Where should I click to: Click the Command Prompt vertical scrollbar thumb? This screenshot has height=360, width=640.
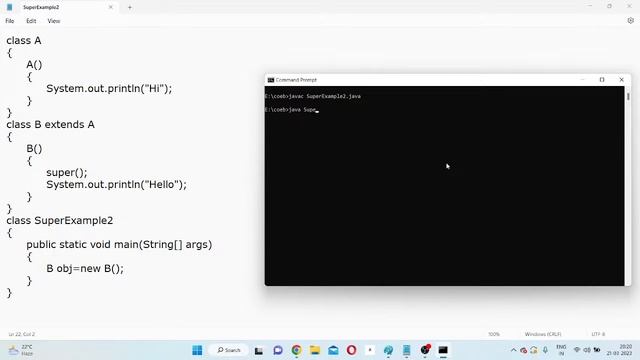click(628, 96)
